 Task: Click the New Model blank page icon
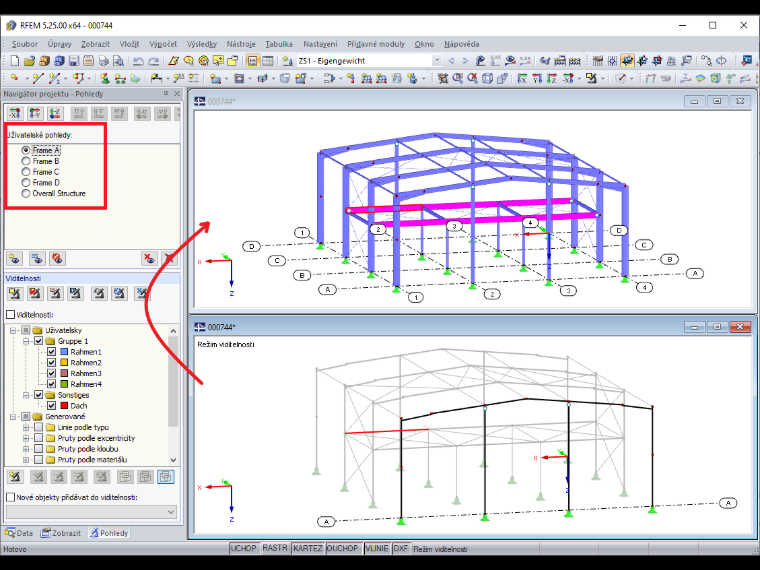[x=15, y=61]
